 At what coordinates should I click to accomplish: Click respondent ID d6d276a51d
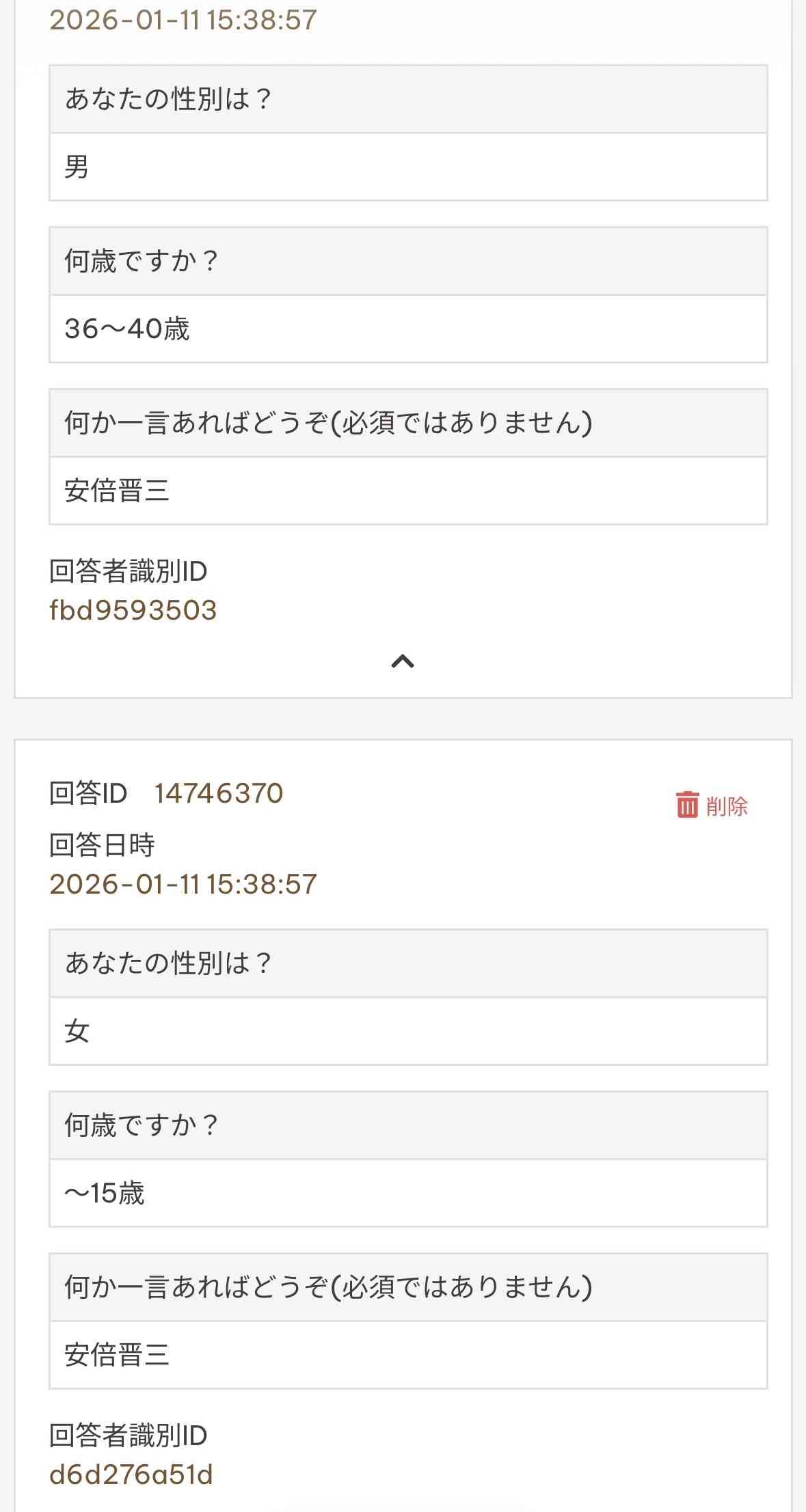pyautogui.click(x=131, y=1474)
